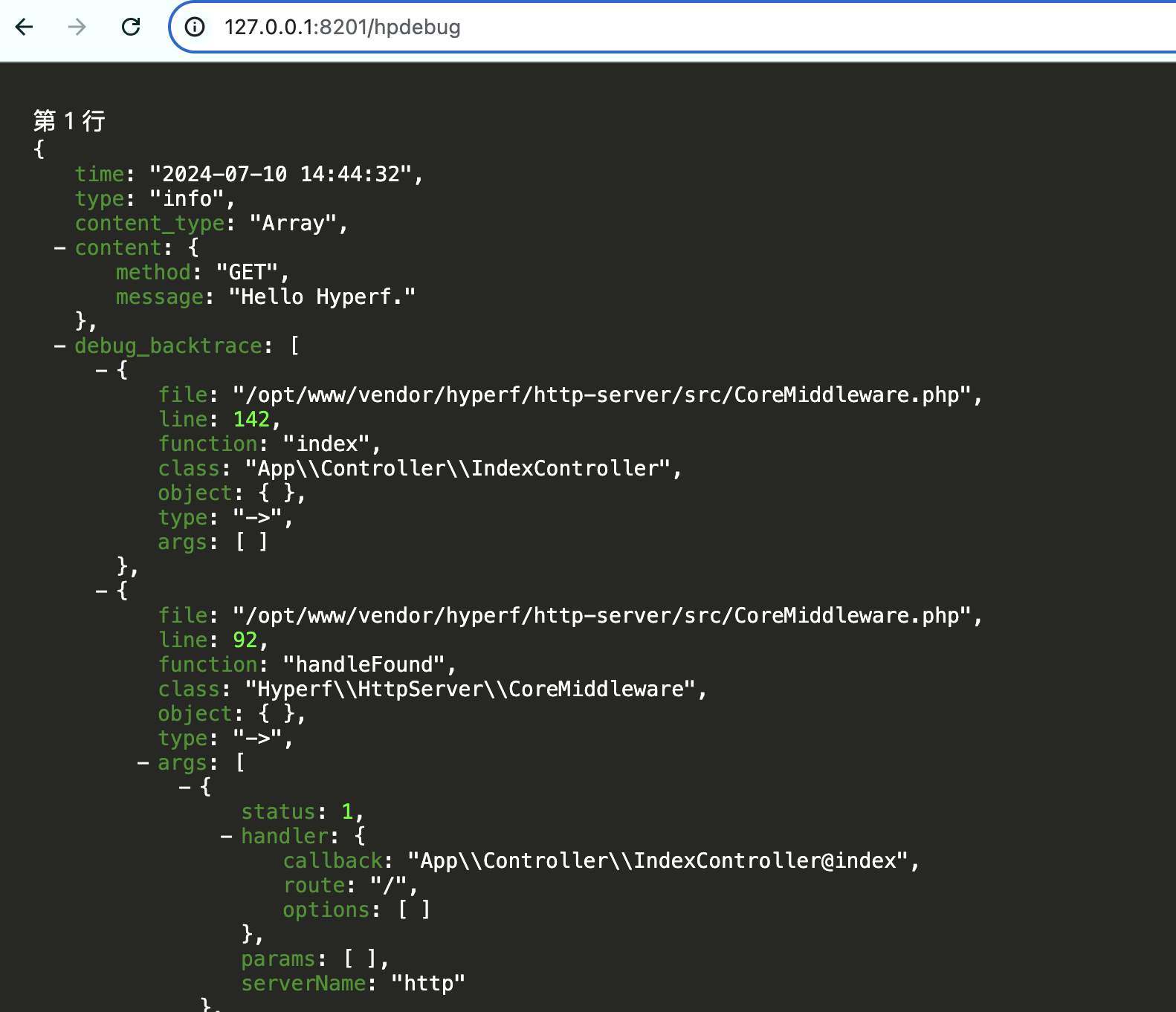Click class value "Hyperf\\HttpServer\\CoreMiddleware"
This screenshot has height=1012, width=1176.
(x=471, y=690)
